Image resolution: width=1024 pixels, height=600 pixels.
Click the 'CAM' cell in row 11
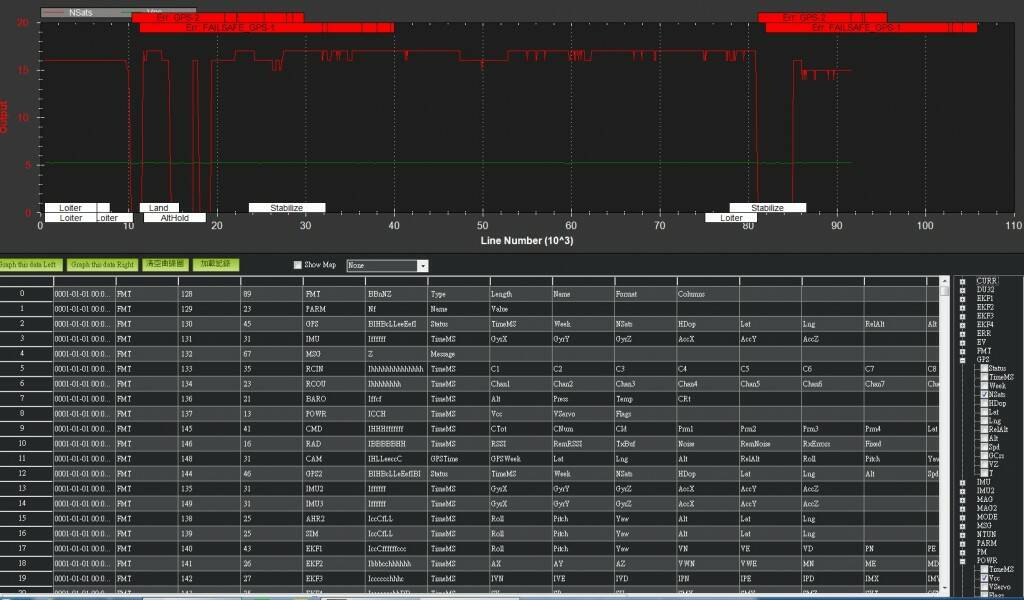[x=333, y=459]
